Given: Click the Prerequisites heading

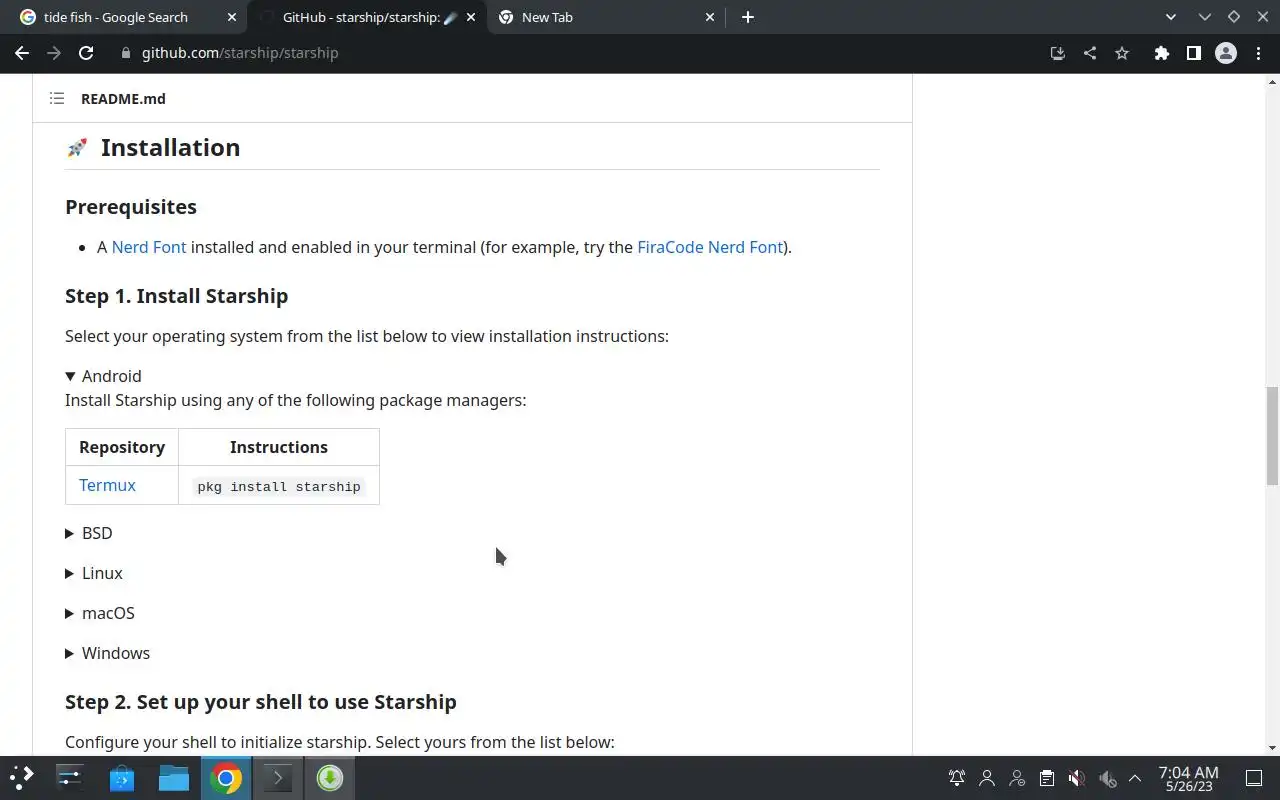Looking at the screenshot, I should coord(131,207).
